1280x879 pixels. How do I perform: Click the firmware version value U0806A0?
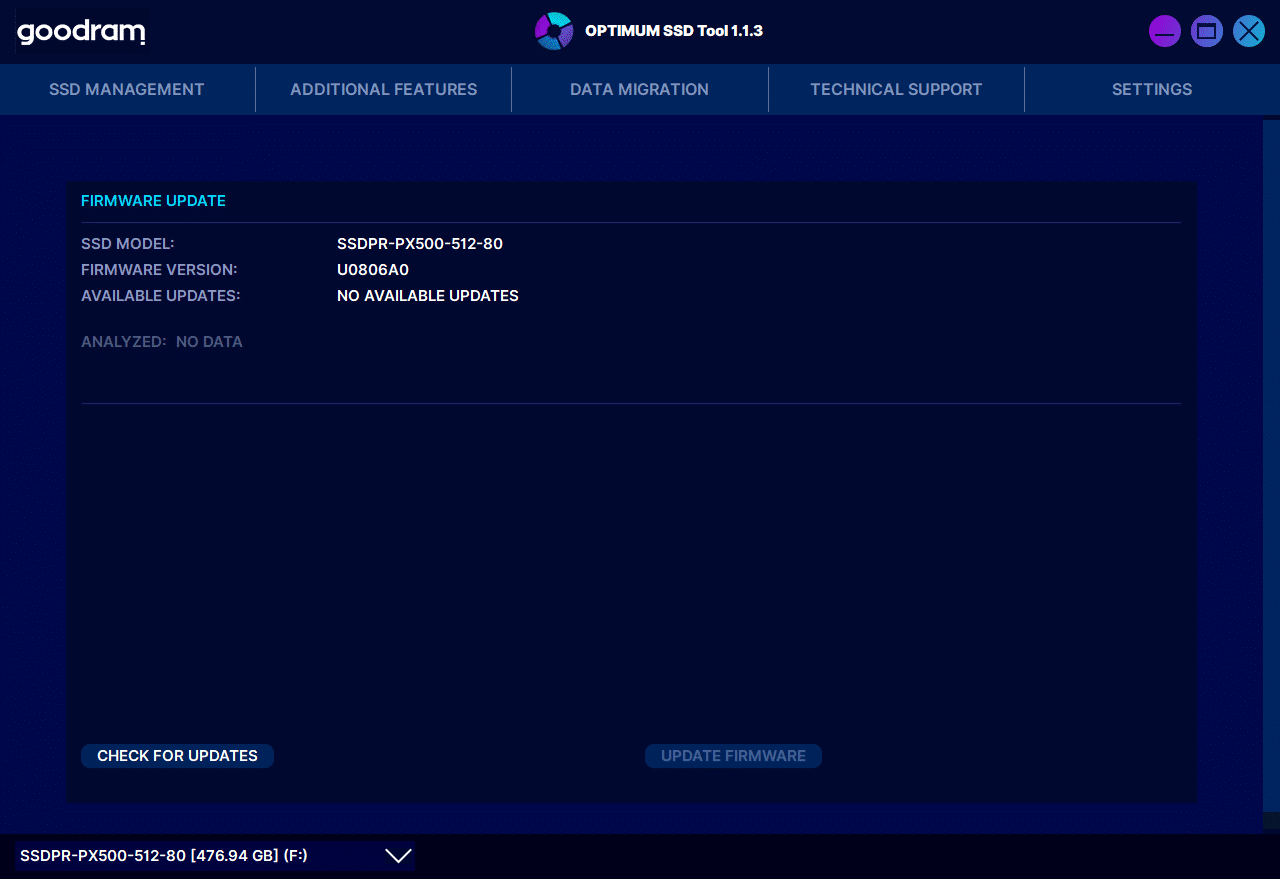pyautogui.click(x=373, y=270)
